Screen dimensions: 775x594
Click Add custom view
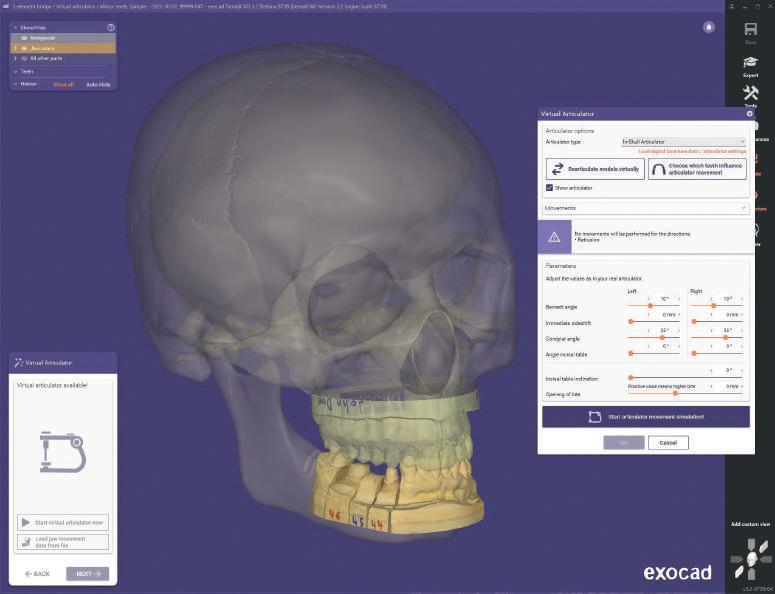(x=750, y=524)
